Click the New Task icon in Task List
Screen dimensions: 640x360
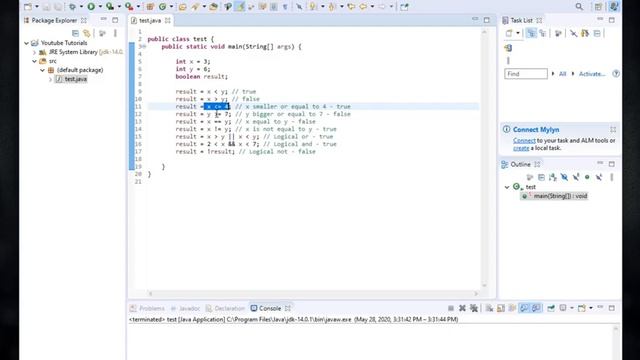pyautogui.click(x=509, y=33)
